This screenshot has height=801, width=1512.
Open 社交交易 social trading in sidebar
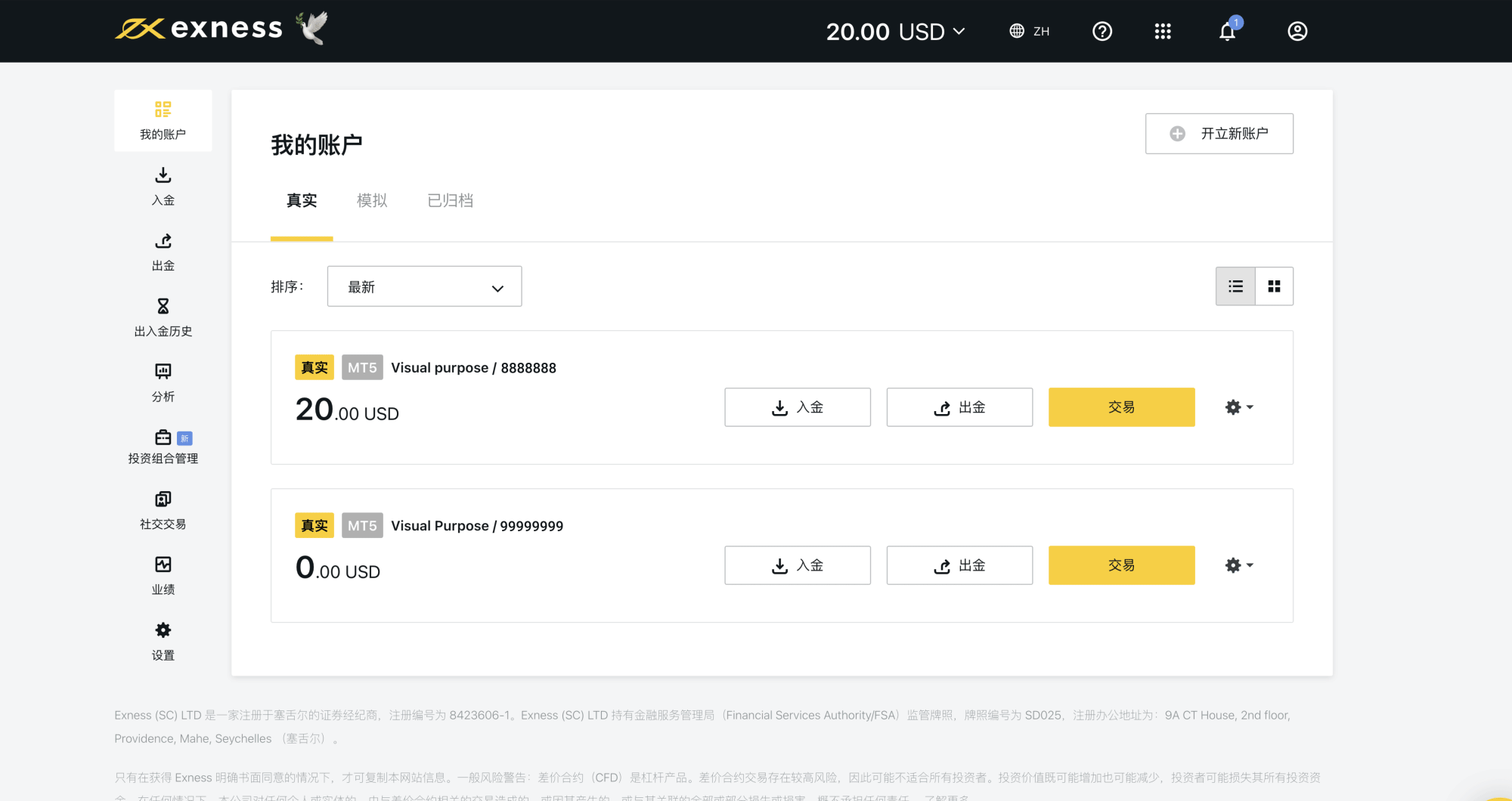point(163,510)
